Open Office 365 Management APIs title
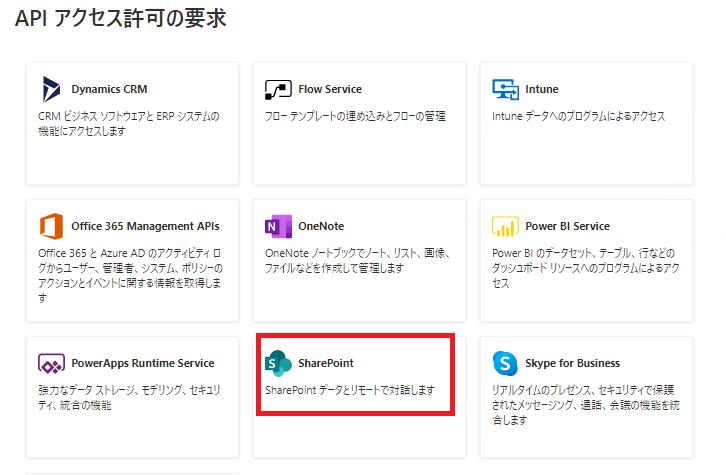Screen dimensions: 726x475 point(145,226)
